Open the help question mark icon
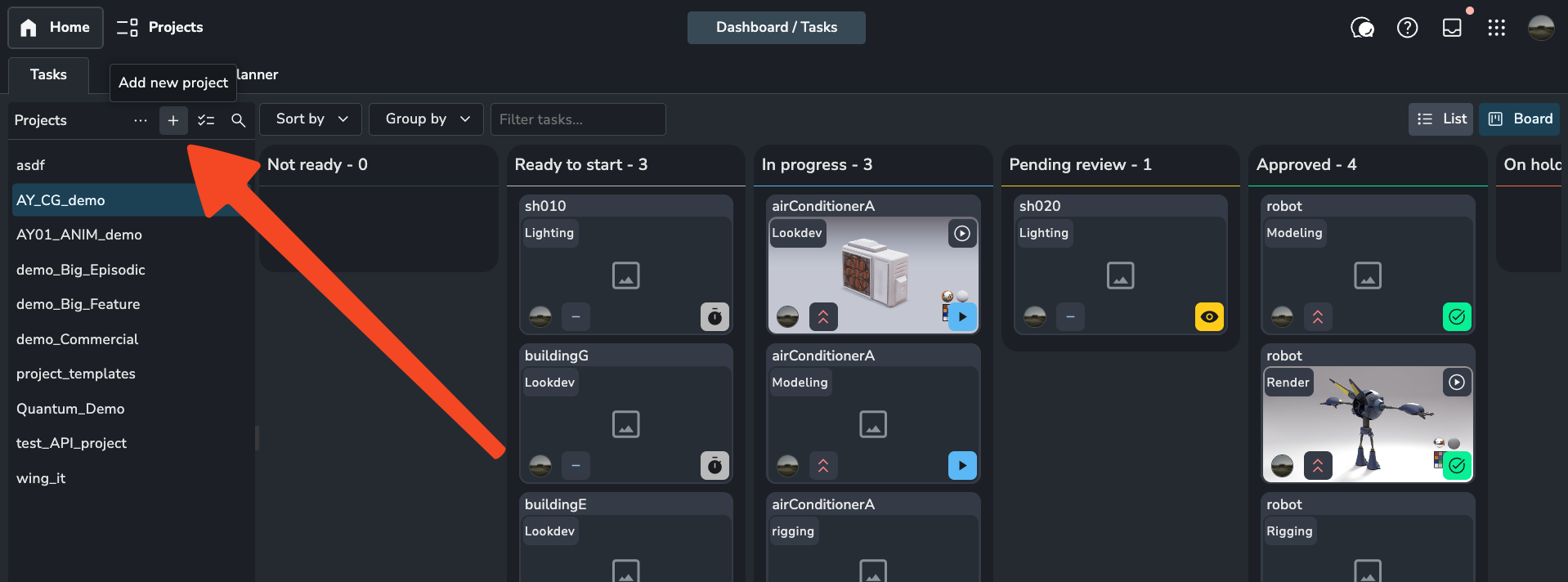Viewport: 1568px width, 582px height. 1407,28
